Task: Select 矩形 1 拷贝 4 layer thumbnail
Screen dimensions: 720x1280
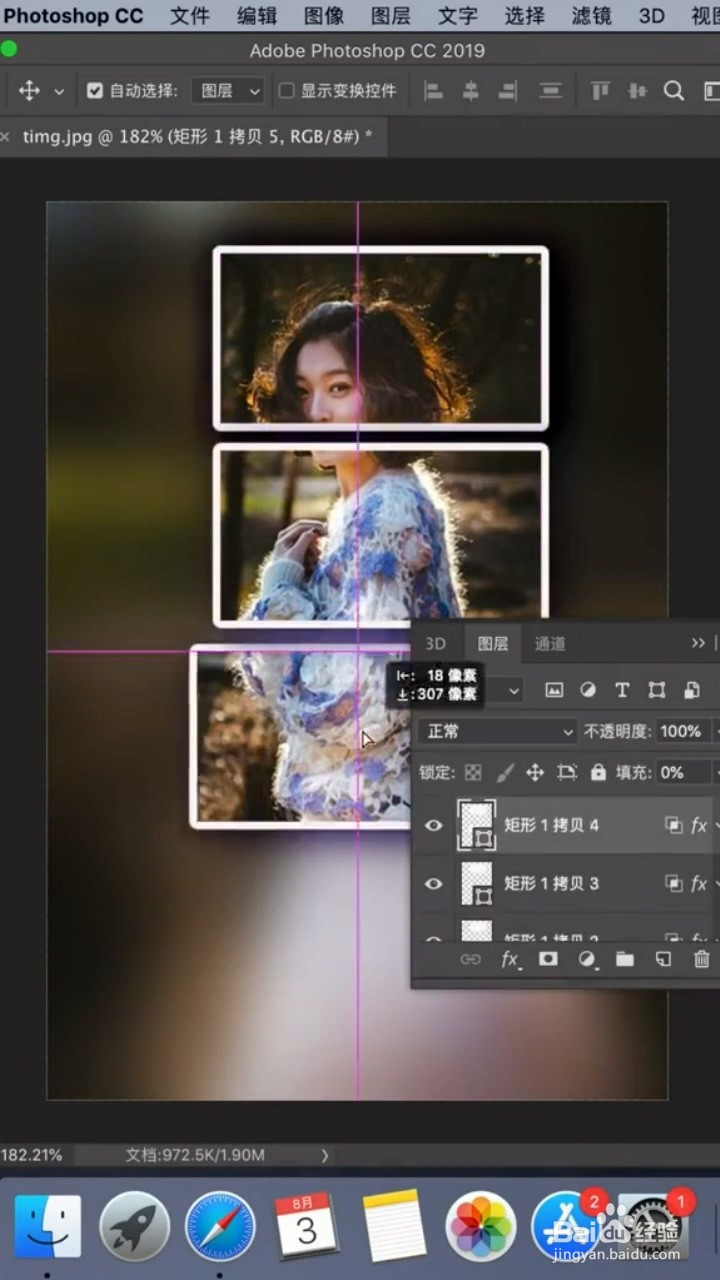Action: [x=476, y=826]
